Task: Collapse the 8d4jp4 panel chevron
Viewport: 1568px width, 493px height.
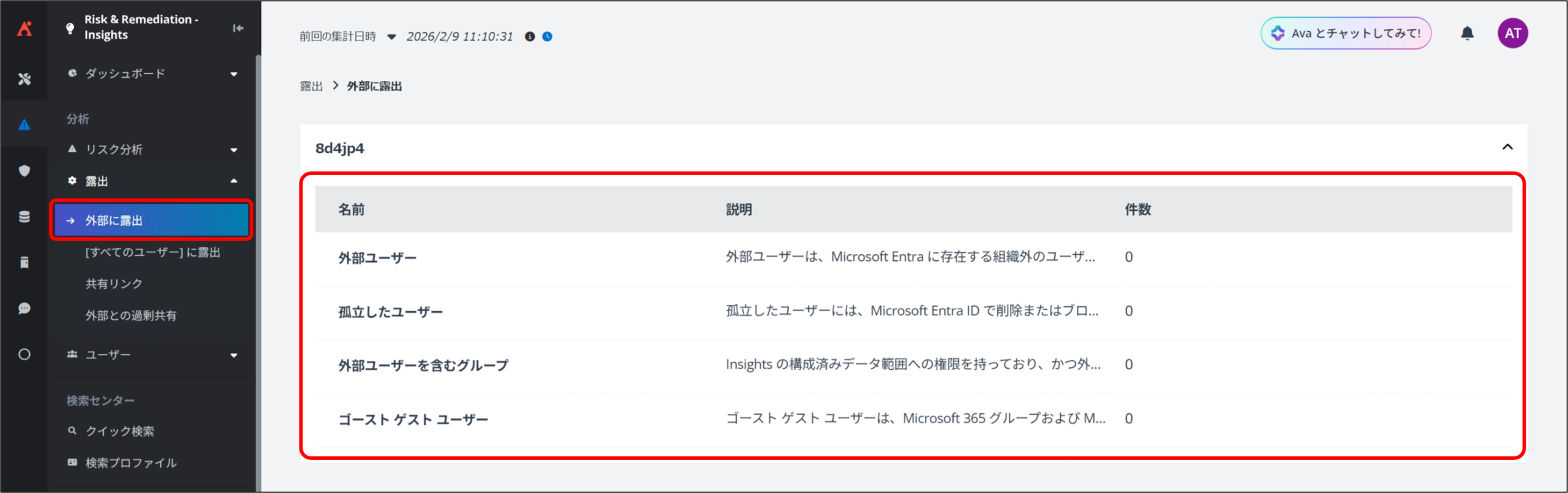Action: tap(1507, 147)
